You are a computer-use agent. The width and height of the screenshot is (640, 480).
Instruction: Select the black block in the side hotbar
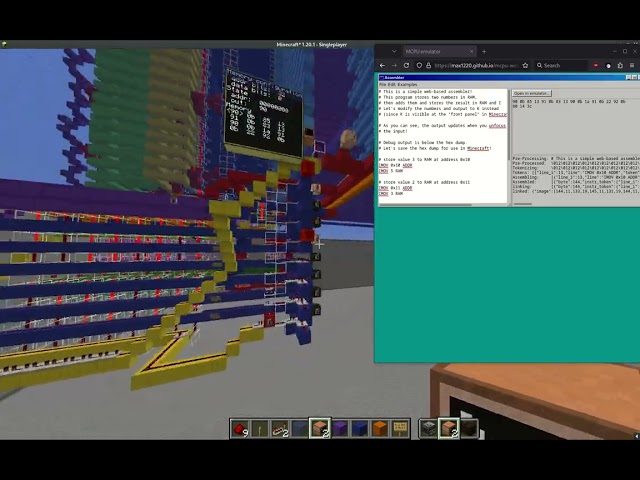(469, 429)
